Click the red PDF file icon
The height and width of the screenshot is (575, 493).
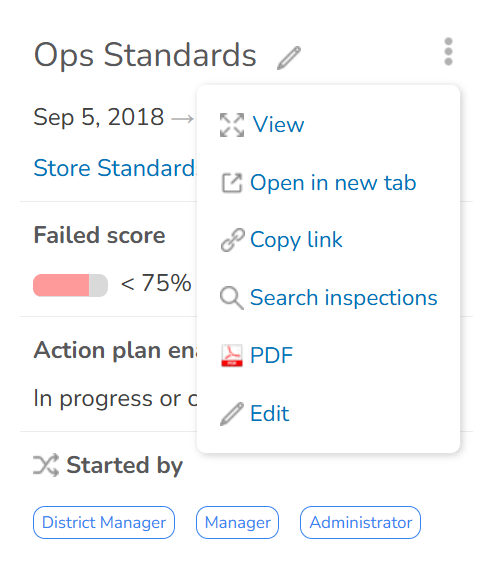point(232,355)
